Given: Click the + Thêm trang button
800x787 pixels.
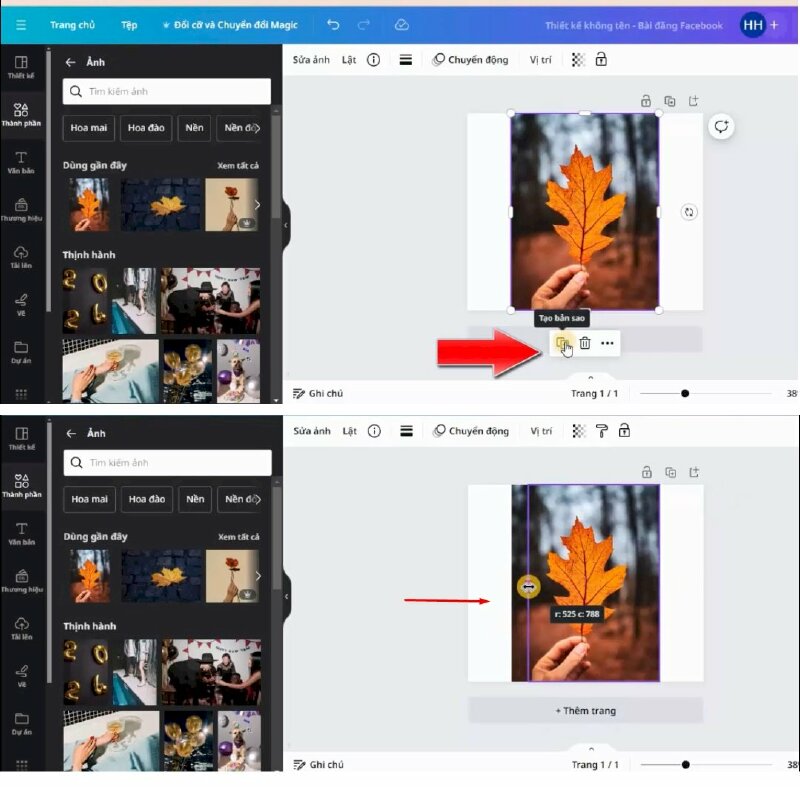Looking at the screenshot, I should pyautogui.click(x=586, y=711).
